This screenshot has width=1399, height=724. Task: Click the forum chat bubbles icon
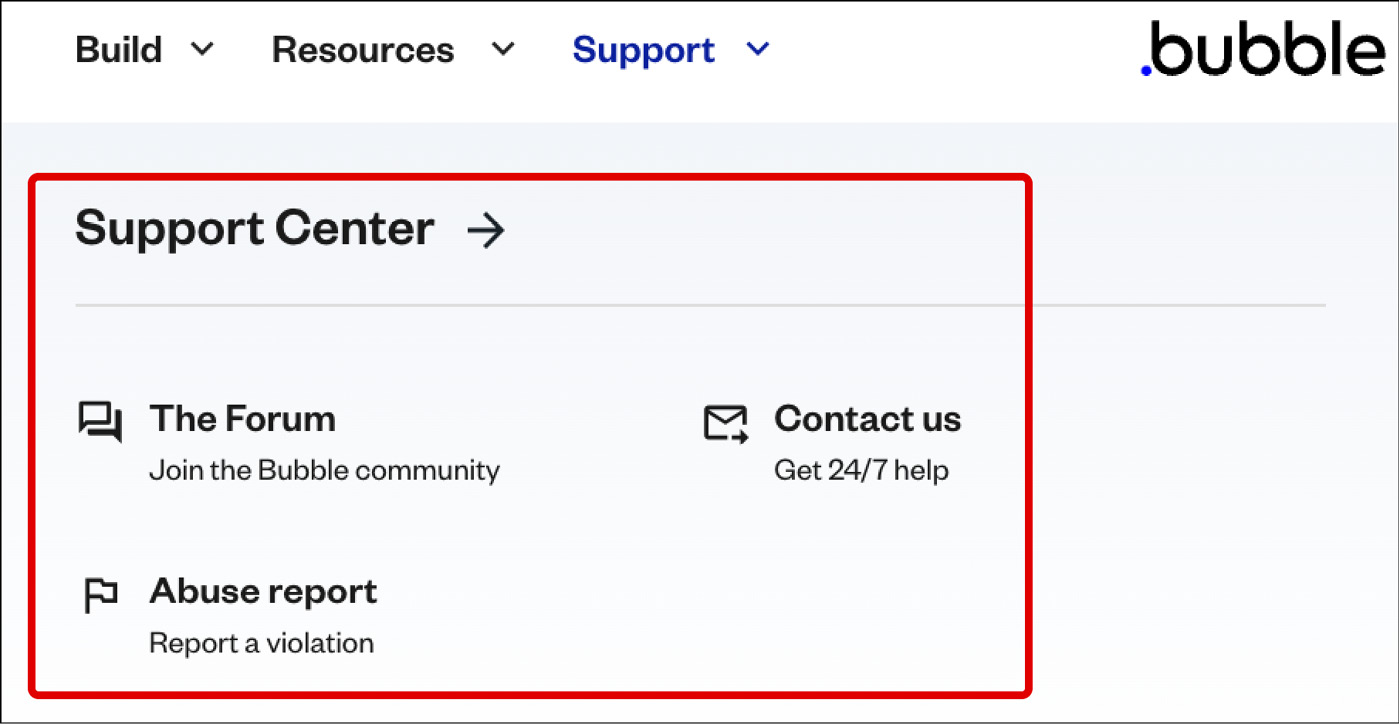(x=100, y=422)
